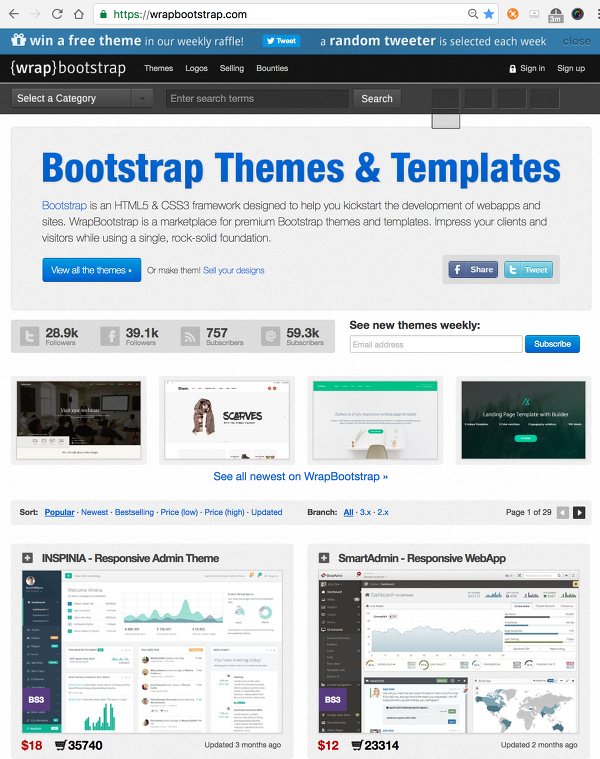Reload the page with the refresh icon
This screenshot has width=600, height=759.
click(57, 14)
